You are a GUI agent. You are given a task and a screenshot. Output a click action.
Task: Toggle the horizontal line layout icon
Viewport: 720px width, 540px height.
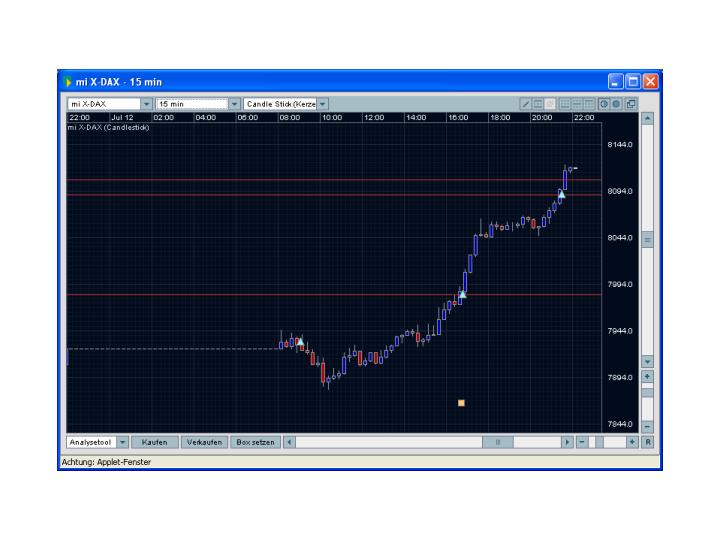coord(578,104)
